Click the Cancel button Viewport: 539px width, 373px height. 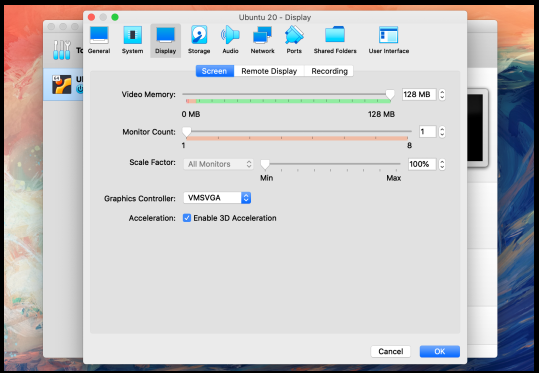click(x=390, y=351)
